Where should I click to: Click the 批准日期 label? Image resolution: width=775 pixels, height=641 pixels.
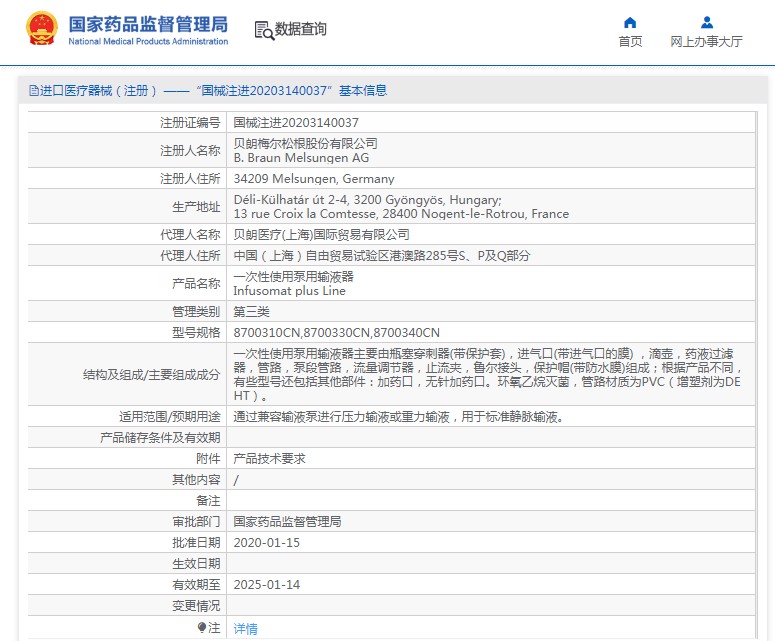[x=196, y=543]
